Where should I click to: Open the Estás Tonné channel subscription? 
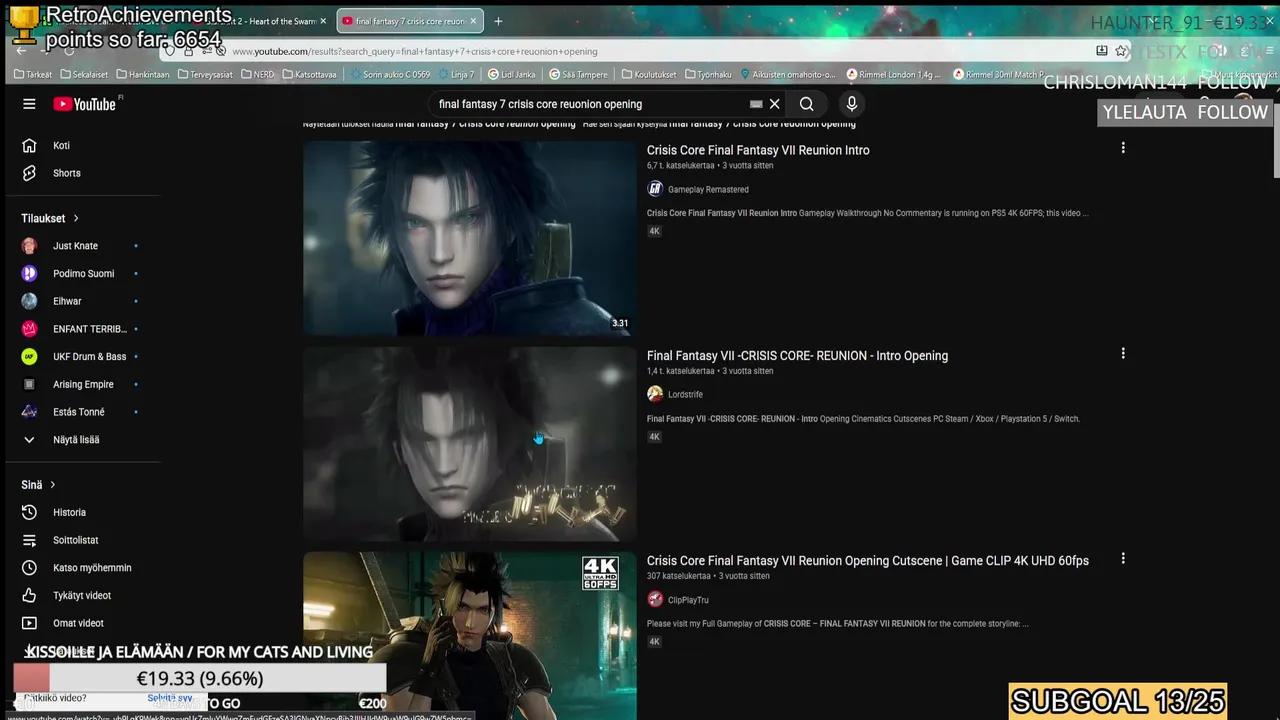pos(80,412)
